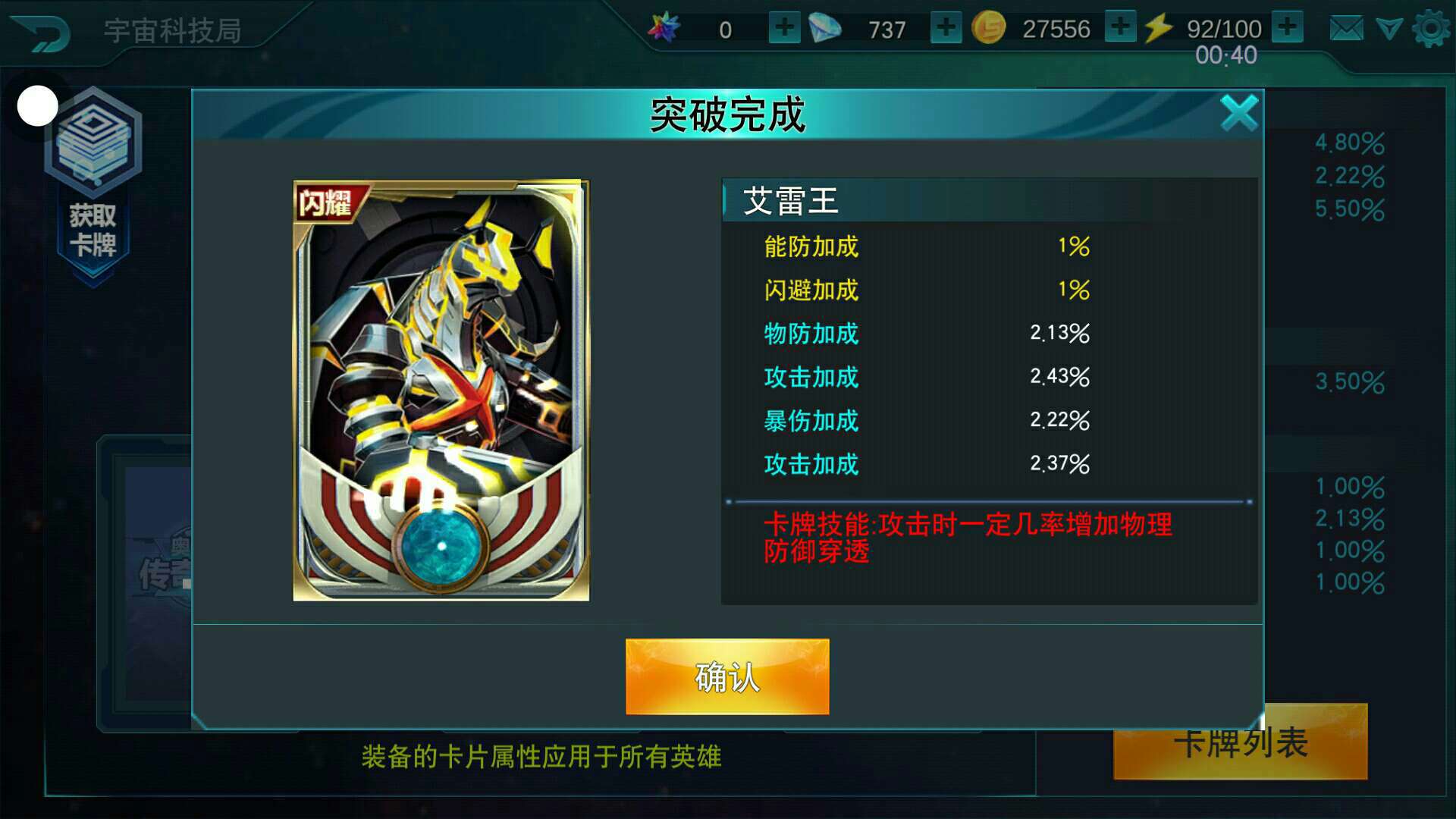
Task: Tap the lightning energy icon
Action: tap(1158, 28)
